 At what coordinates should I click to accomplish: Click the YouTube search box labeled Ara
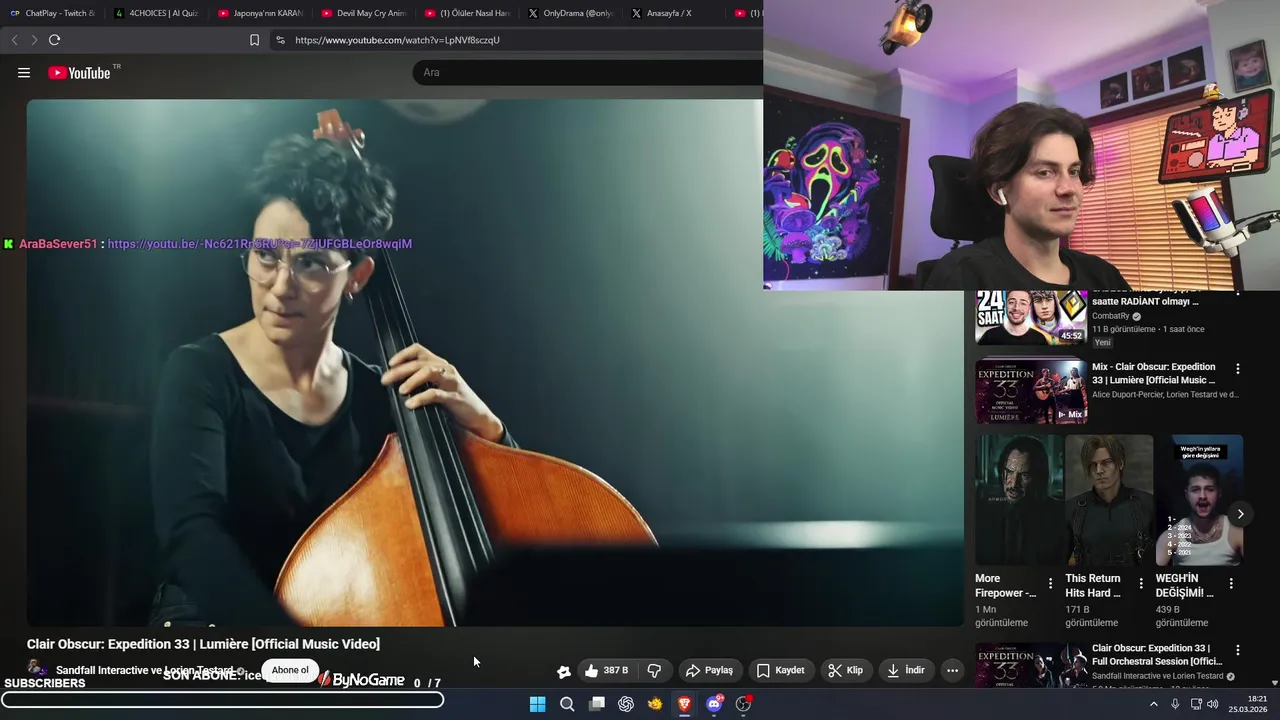click(x=588, y=72)
